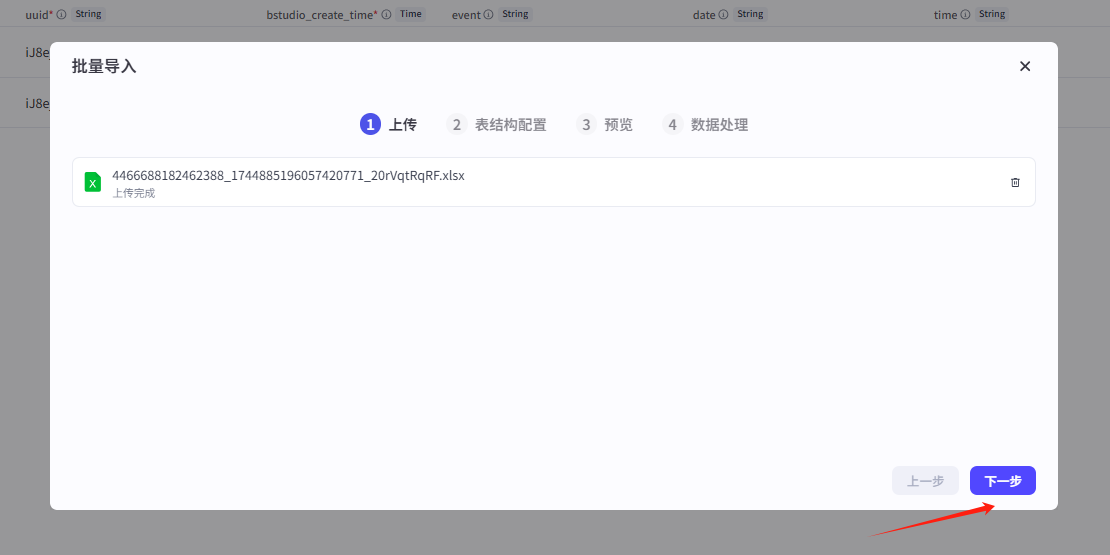Click the String type tag beside event

pyautogui.click(x=515, y=15)
